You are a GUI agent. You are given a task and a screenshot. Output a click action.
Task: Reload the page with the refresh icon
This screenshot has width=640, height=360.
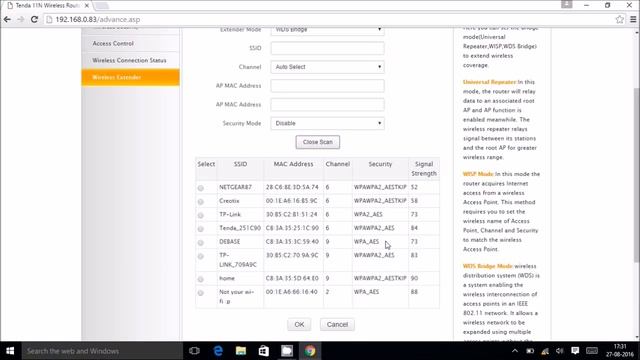pos(34,19)
